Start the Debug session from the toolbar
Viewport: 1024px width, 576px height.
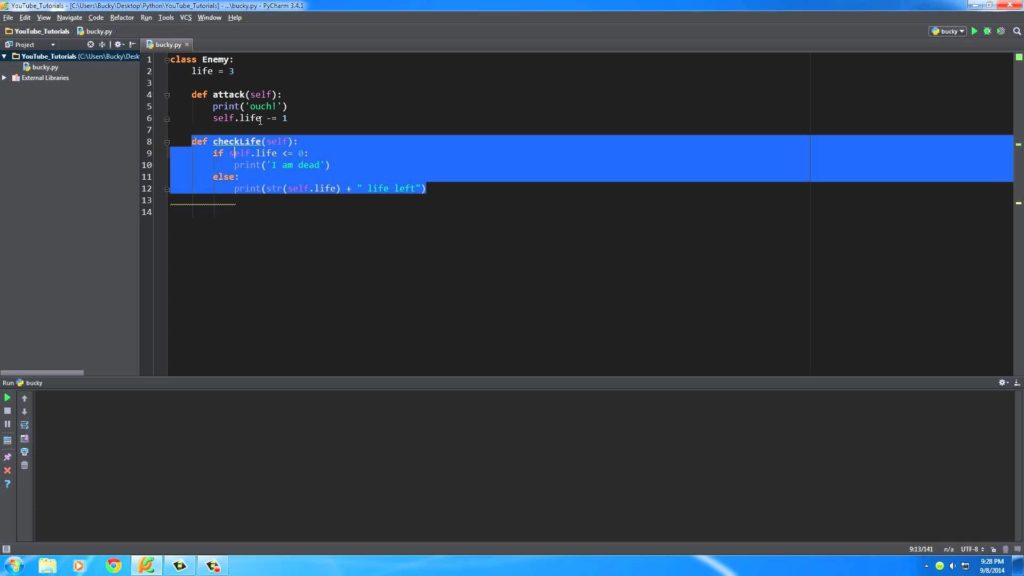pyautogui.click(x=987, y=31)
